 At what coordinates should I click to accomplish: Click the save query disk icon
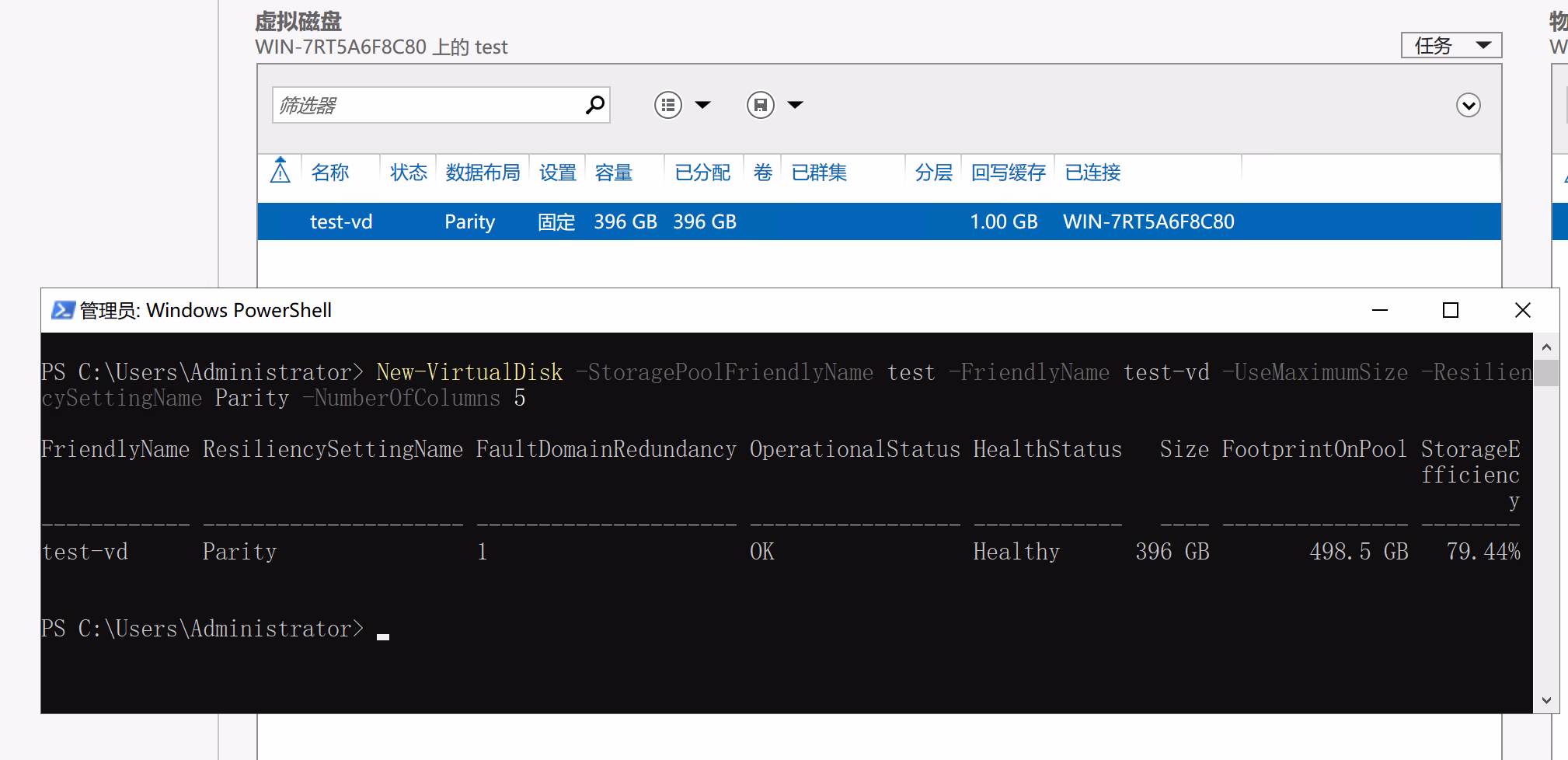click(x=760, y=105)
